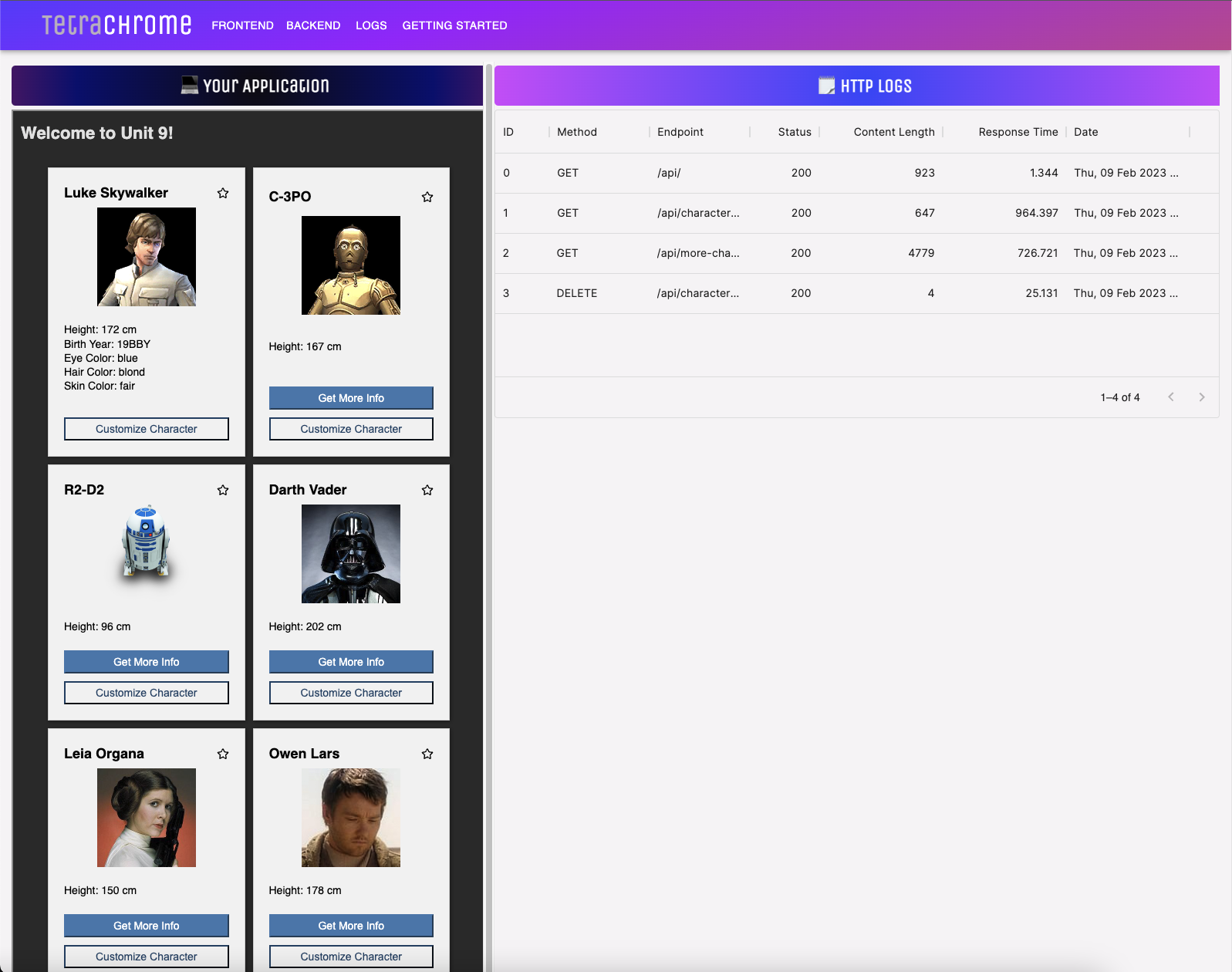The image size is (1232, 972).
Task: Open the Logs nav item
Action: [x=371, y=25]
